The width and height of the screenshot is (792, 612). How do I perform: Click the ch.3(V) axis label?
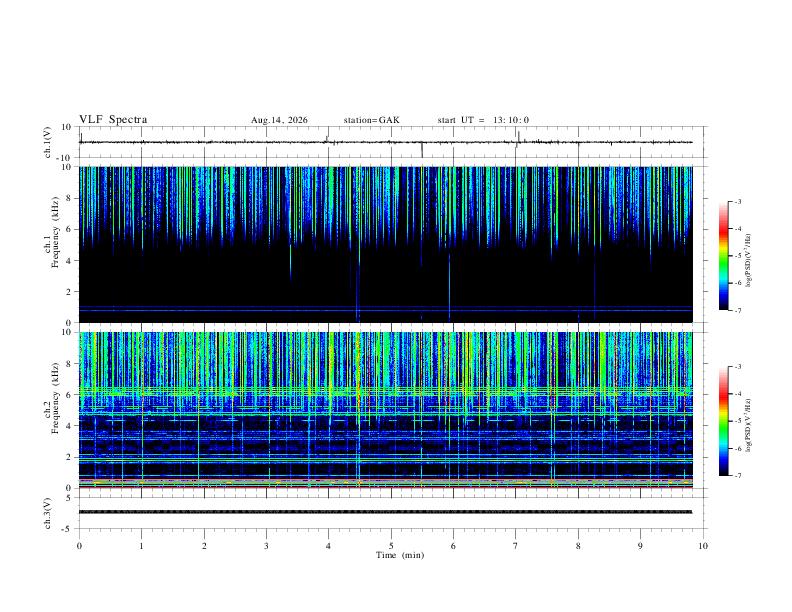point(48,514)
